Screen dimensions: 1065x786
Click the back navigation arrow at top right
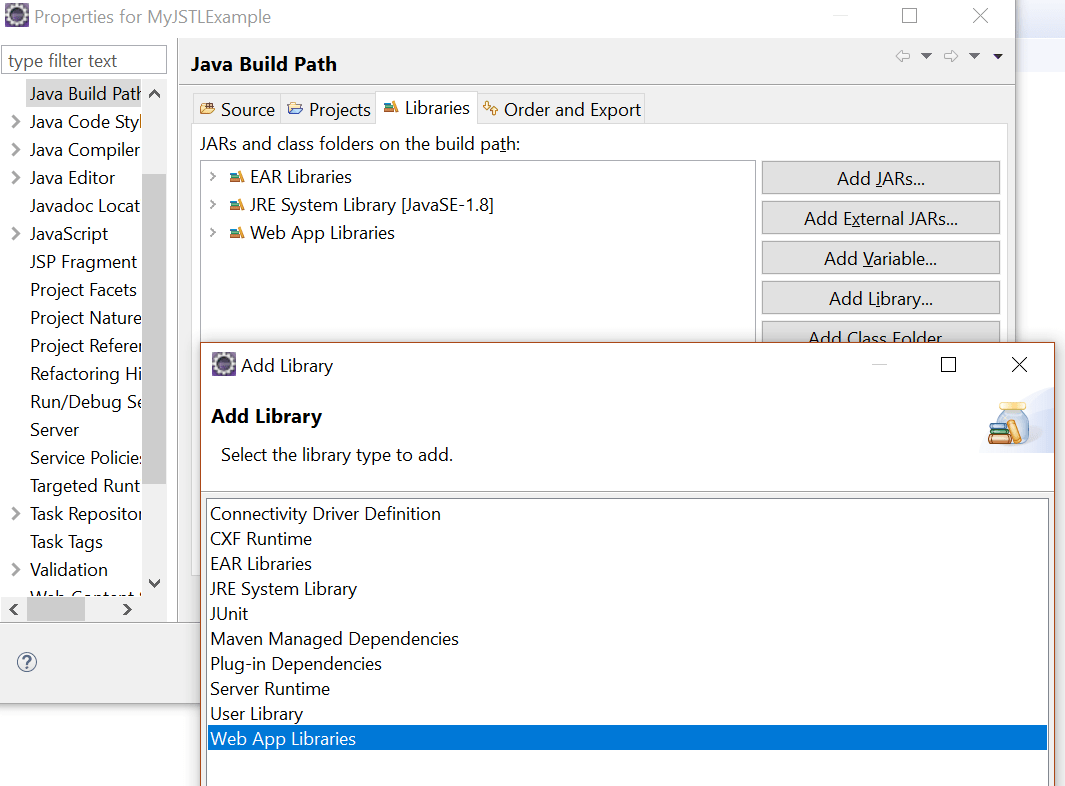pos(903,57)
